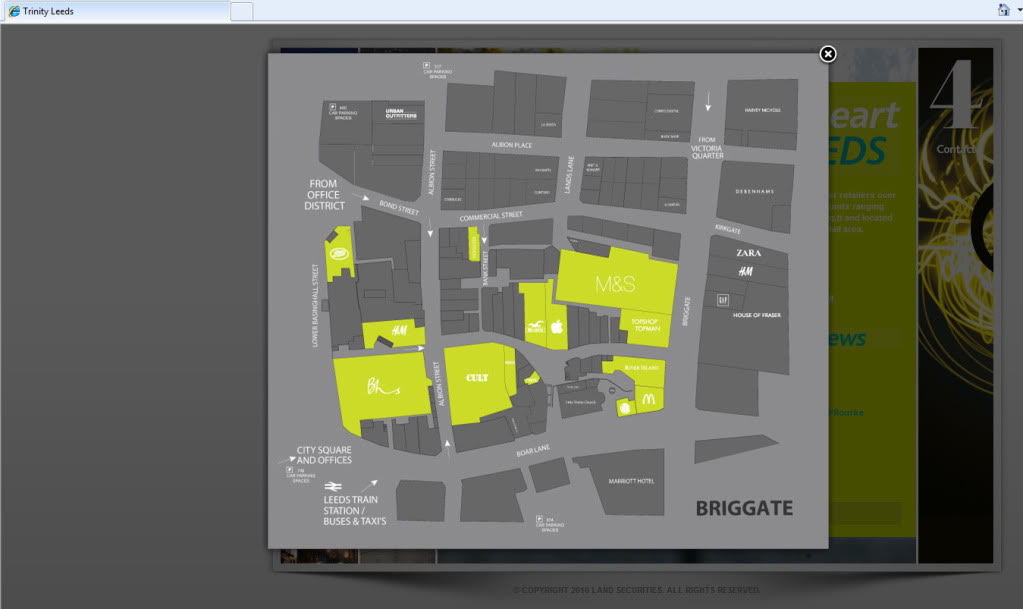This screenshot has width=1023, height=609.
Task: Click the Debenhams building label
Action: 755,191
